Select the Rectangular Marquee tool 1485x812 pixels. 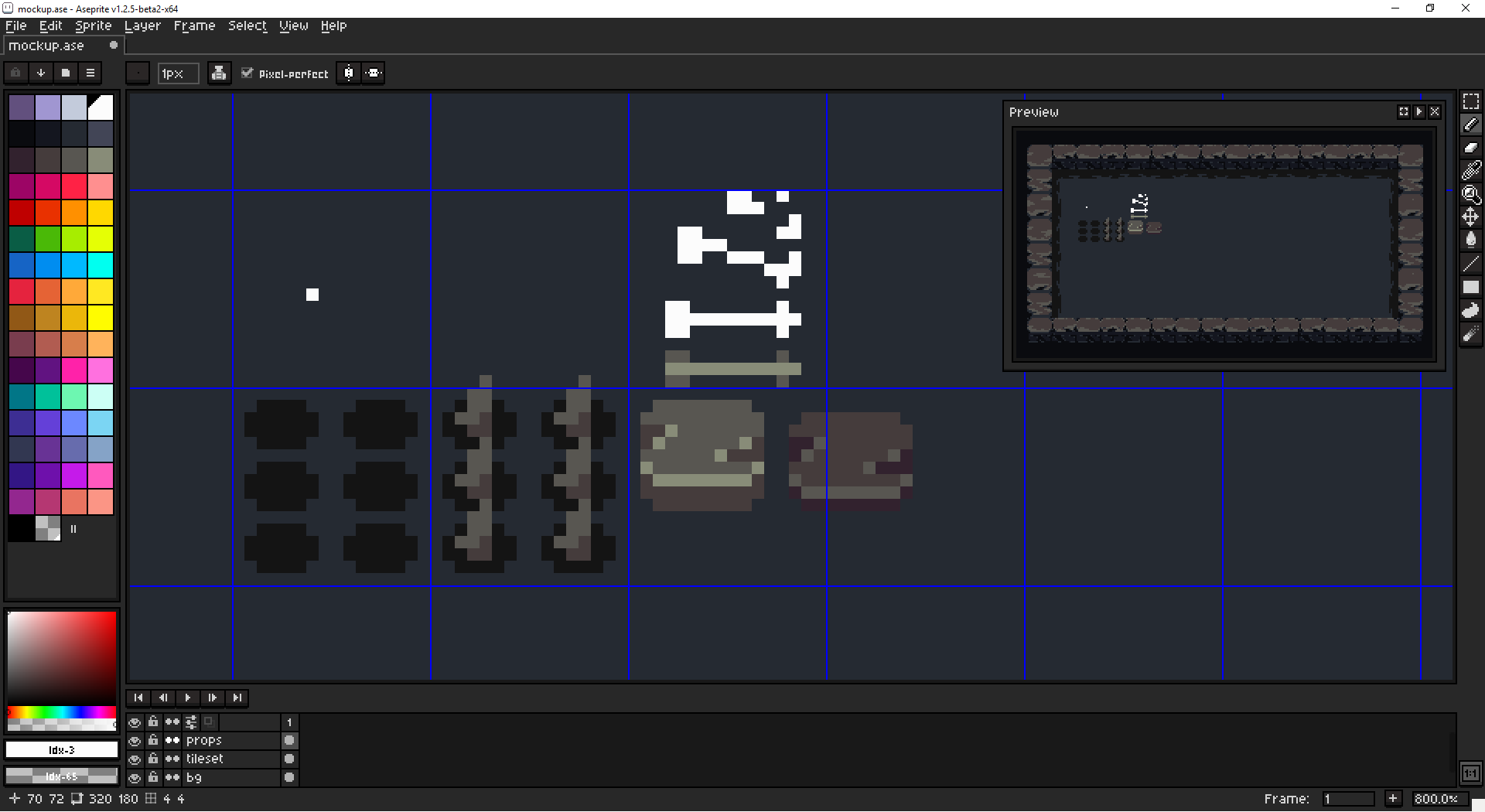click(x=1470, y=101)
